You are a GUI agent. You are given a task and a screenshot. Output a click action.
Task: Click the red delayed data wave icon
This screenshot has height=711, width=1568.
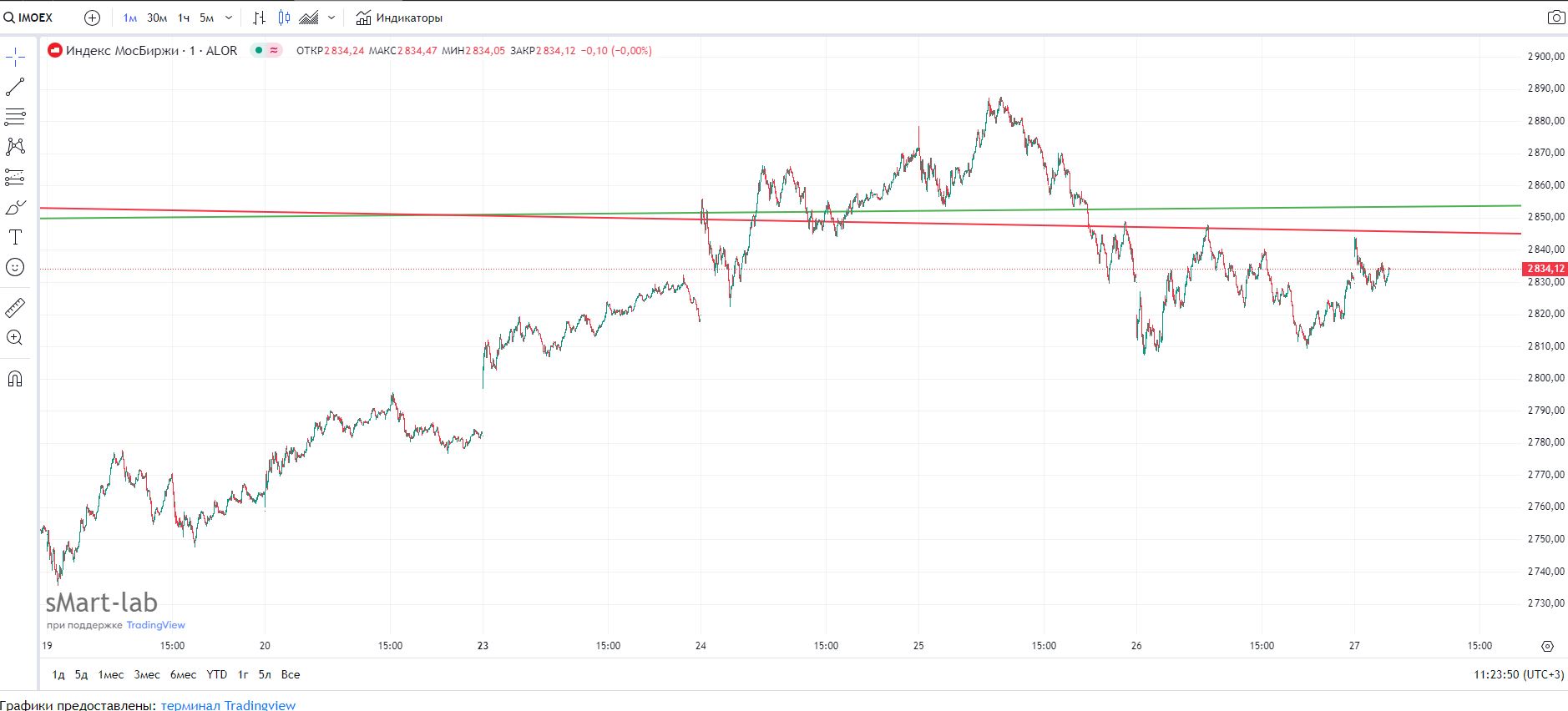click(x=274, y=51)
